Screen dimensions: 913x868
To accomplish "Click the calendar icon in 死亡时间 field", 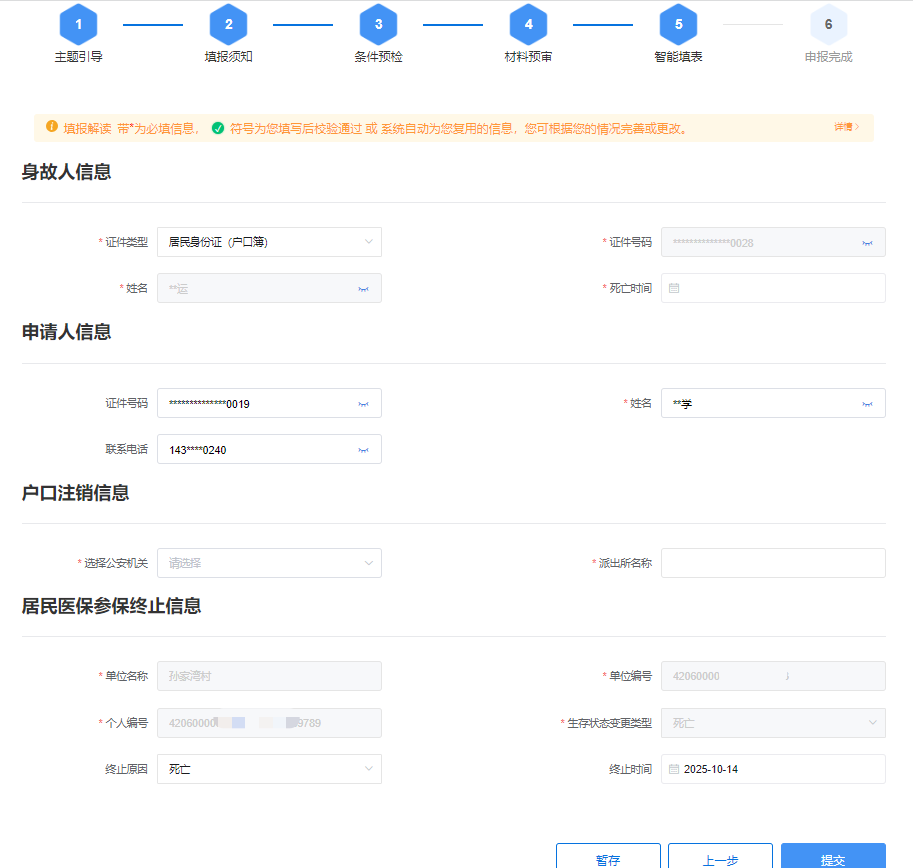I will coord(674,289).
